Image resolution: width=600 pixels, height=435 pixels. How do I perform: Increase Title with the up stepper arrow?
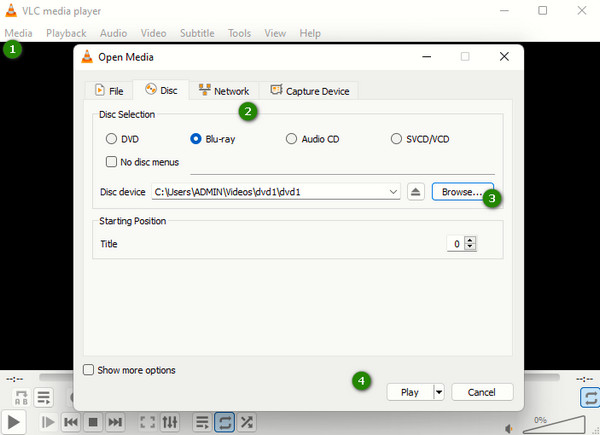(x=470, y=240)
